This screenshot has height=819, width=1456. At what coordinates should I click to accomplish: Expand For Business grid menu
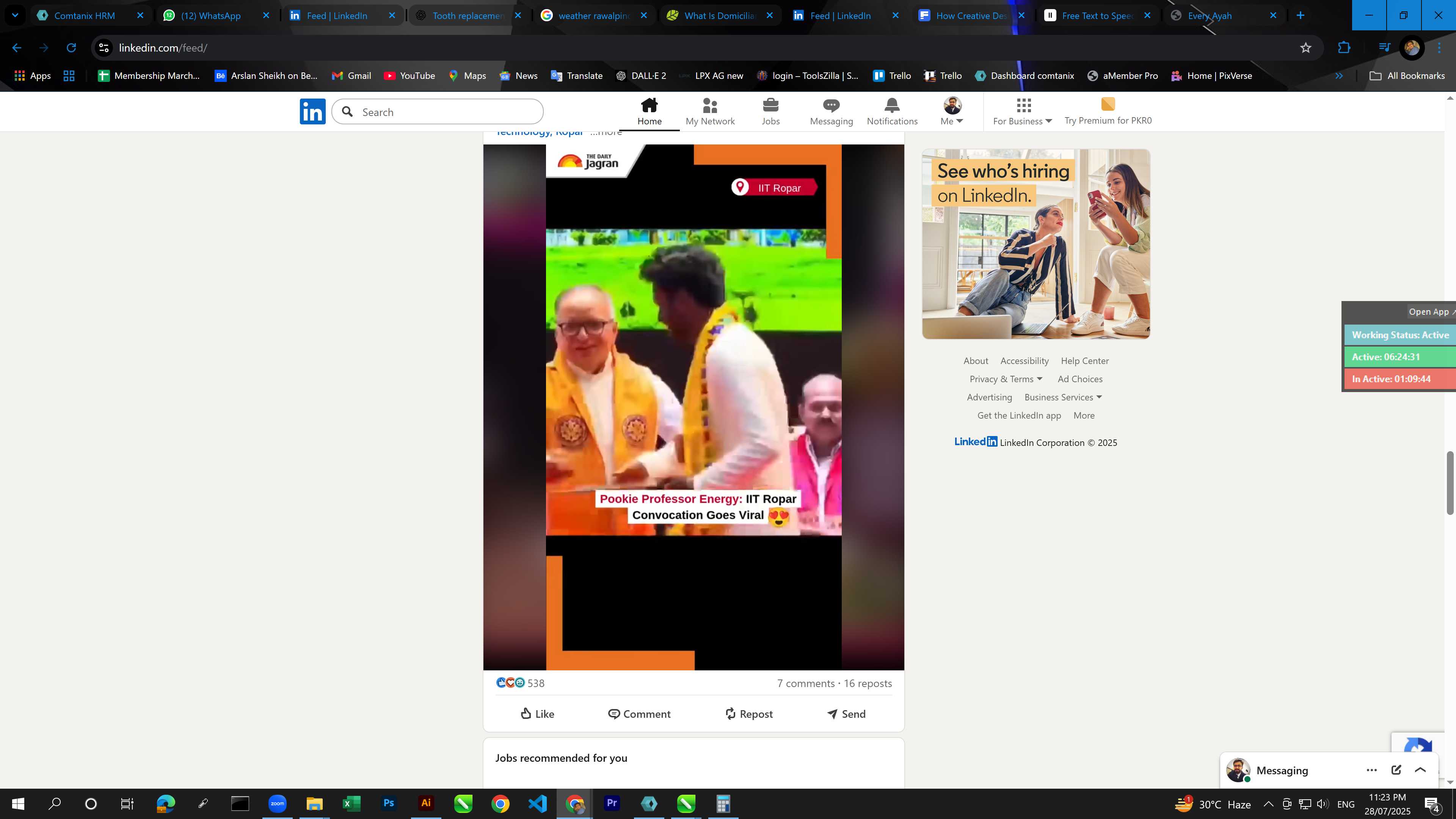[1023, 111]
